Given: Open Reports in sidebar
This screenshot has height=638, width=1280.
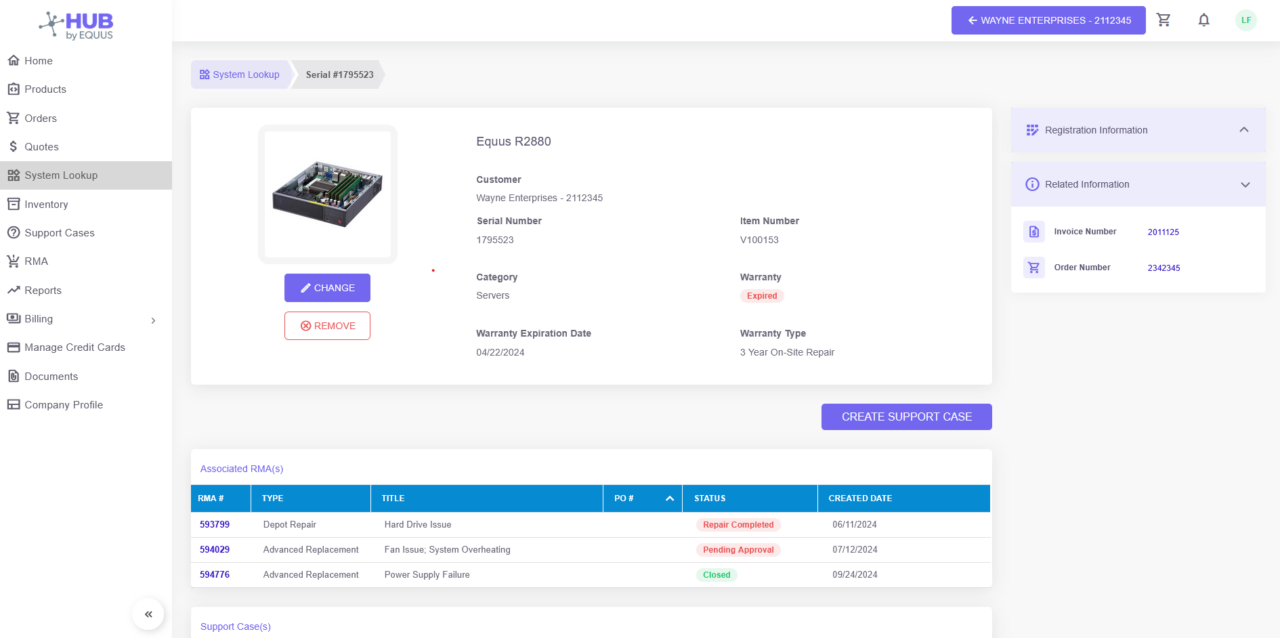Looking at the screenshot, I should (86, 290).
